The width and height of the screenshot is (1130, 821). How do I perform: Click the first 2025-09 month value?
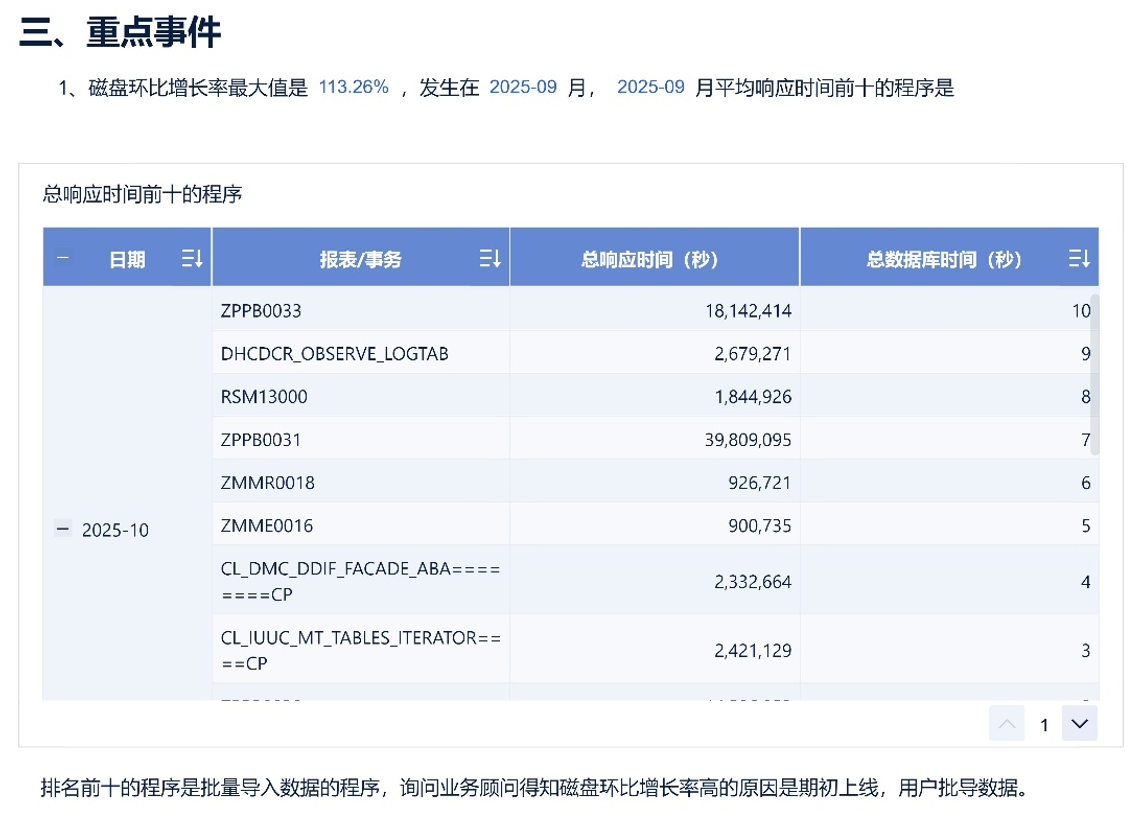[522, 87]
